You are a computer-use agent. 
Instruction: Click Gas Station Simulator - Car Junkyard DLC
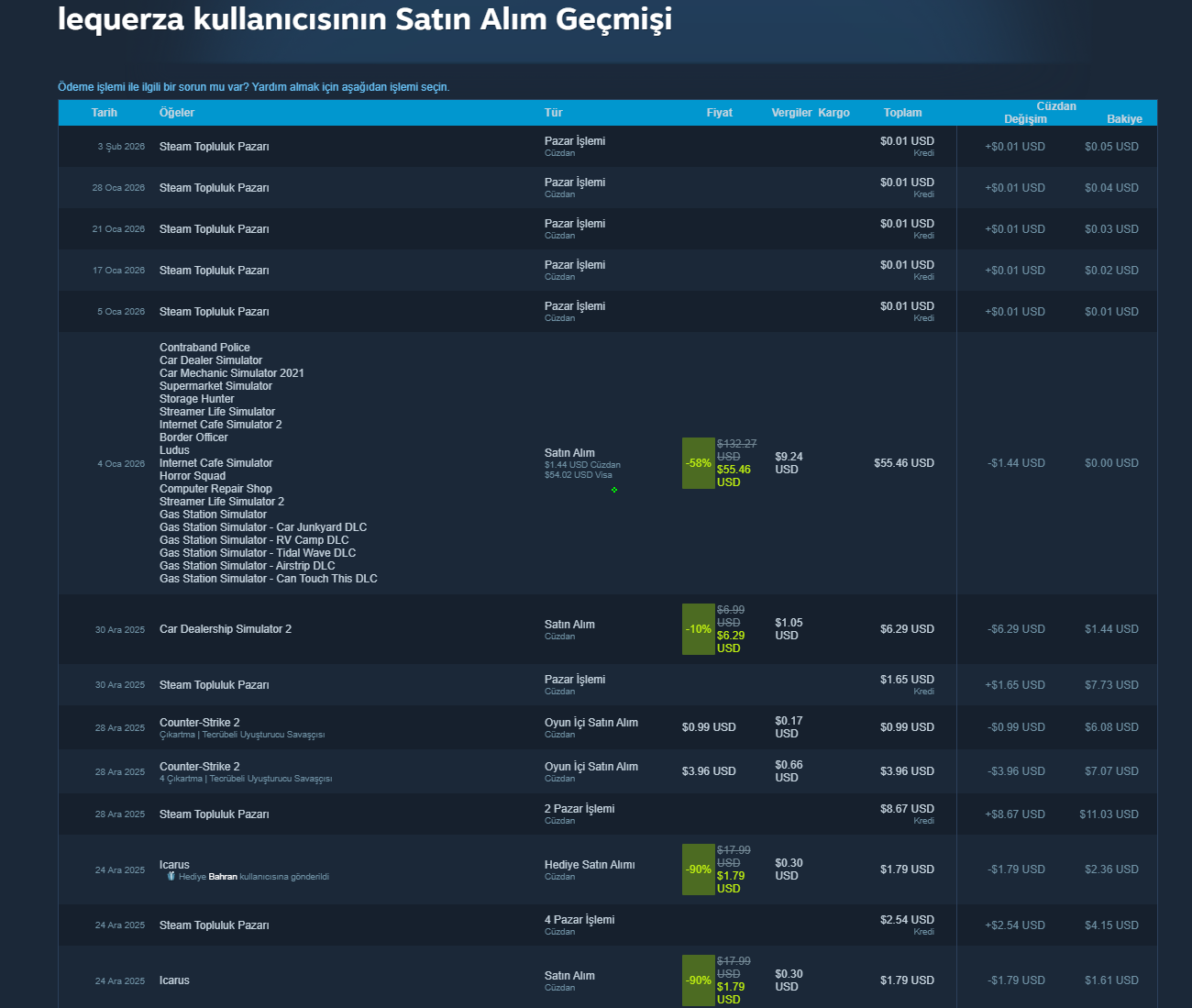tap(263, 527)
